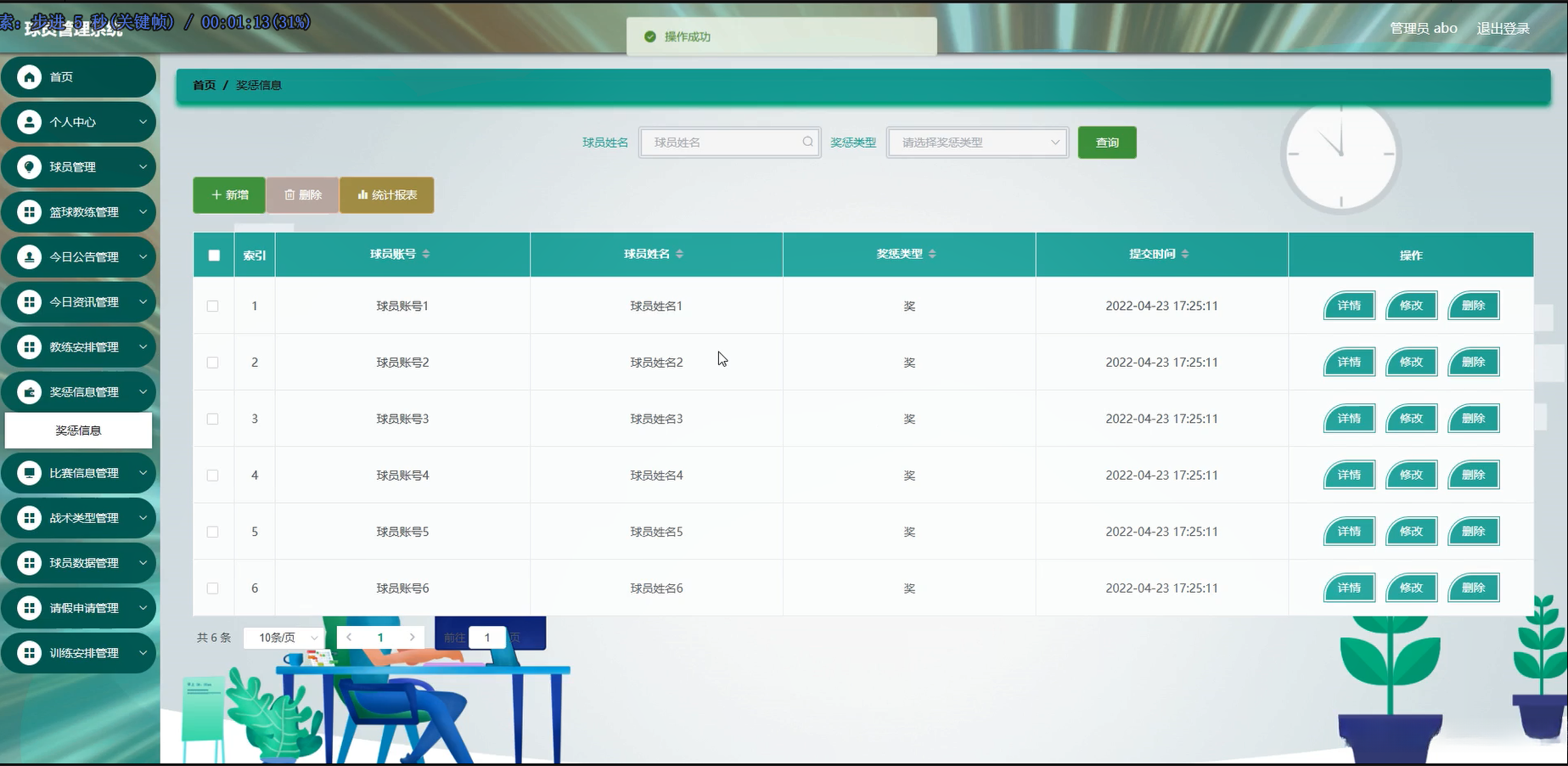
Task: Check the checkbox for row 6
Action: [x=212, y=589]
